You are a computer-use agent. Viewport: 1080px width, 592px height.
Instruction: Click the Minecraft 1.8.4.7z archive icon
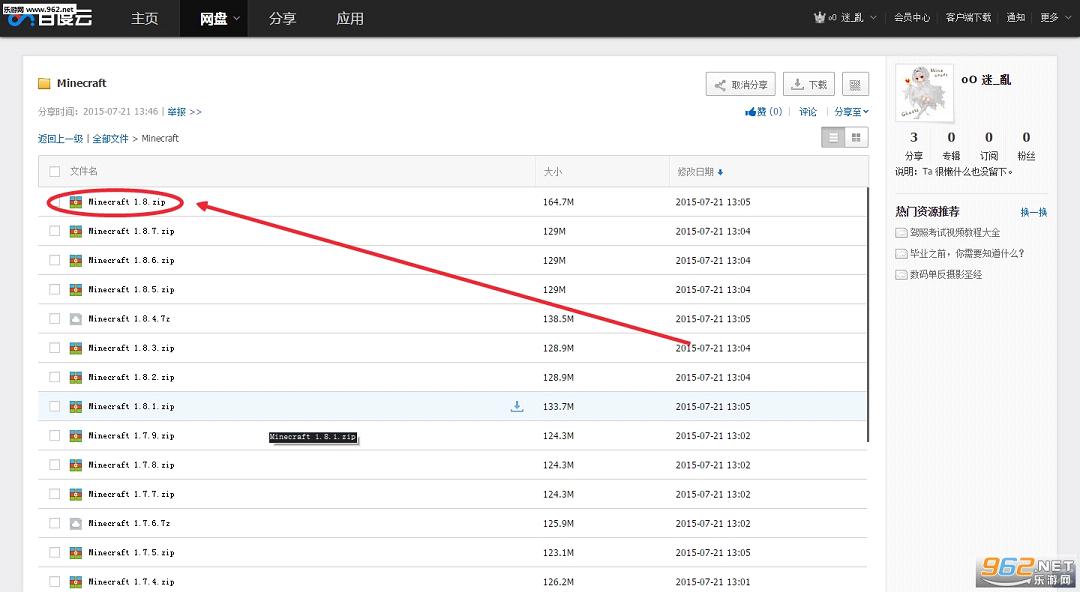click(x=76, y=319)
